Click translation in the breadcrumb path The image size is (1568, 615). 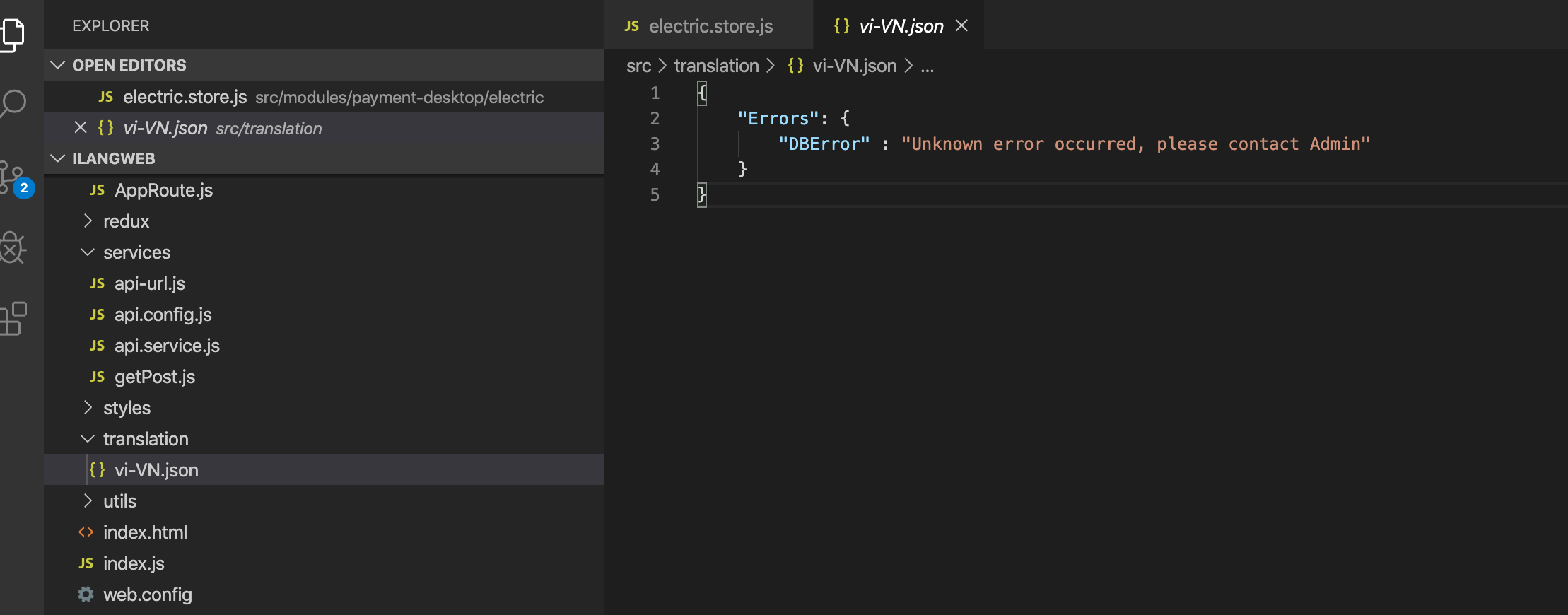(x=715, y=66)
